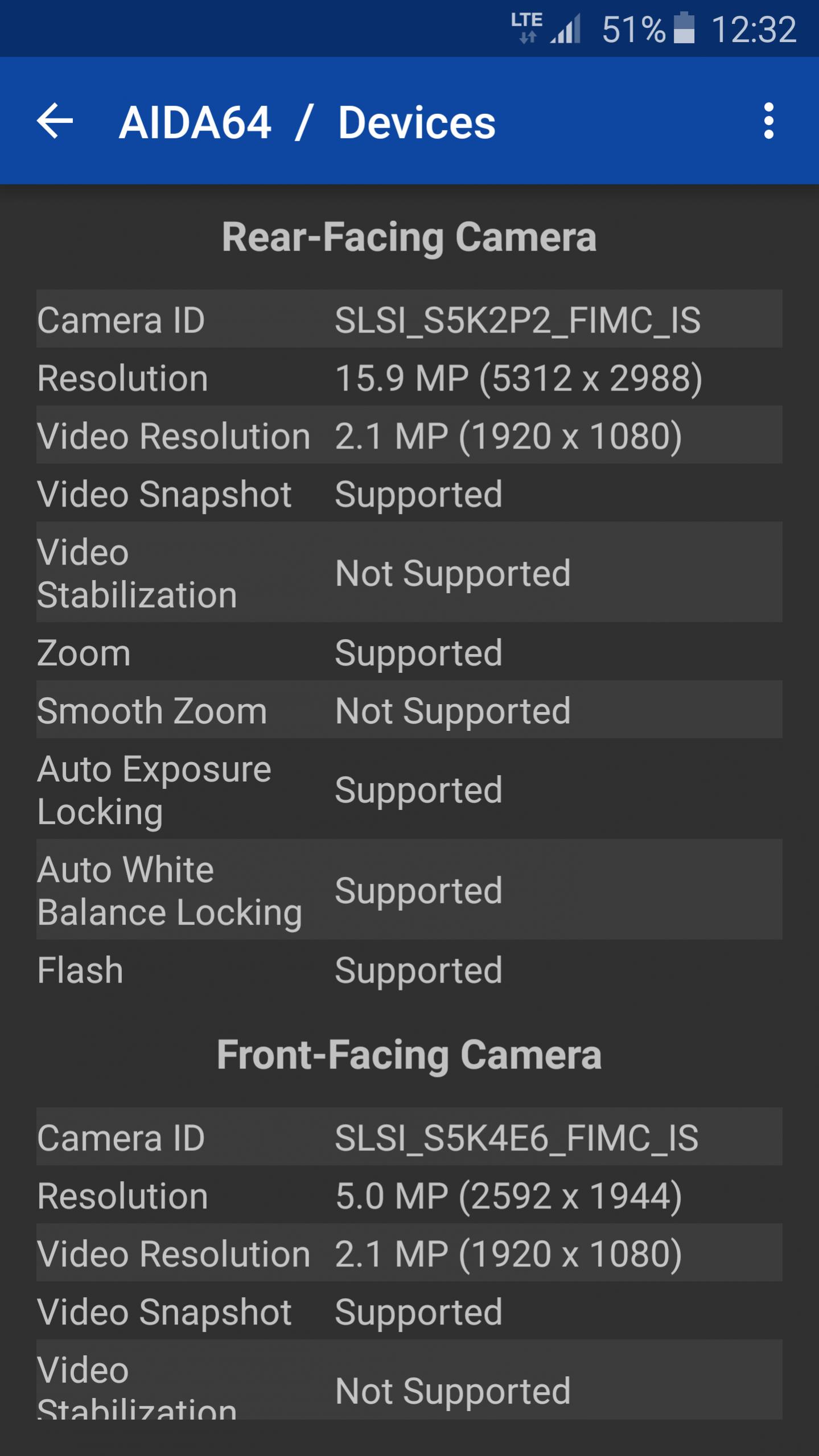Tap the AIDA64 title text
Image resolution: width=819 pixels, height=1456 pixels.
coord(195,122)
